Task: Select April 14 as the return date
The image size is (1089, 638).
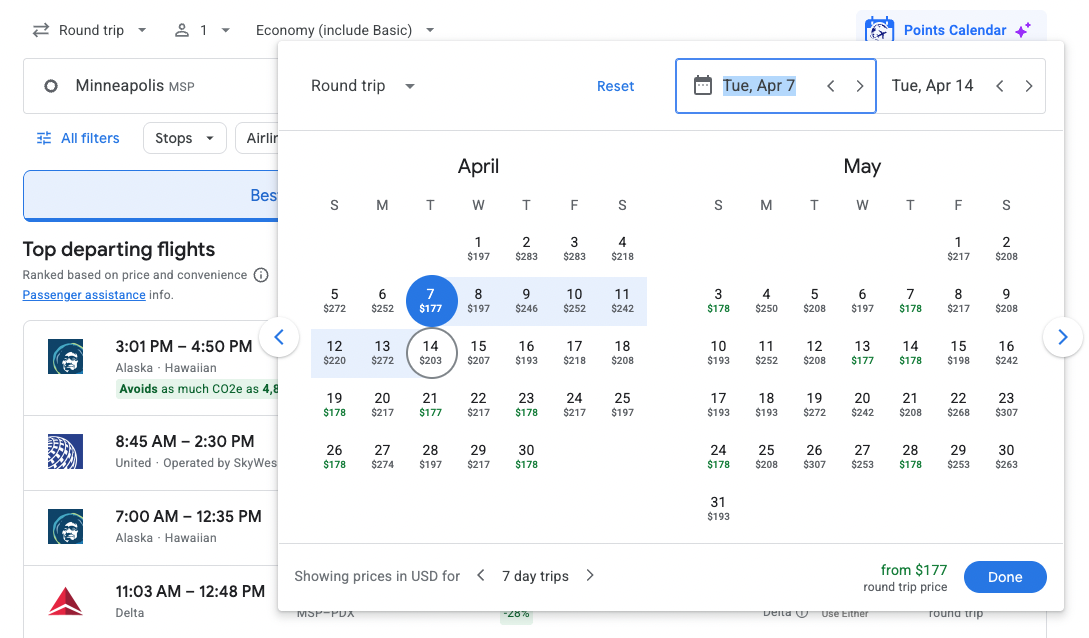Action: [x=430, y=354]
